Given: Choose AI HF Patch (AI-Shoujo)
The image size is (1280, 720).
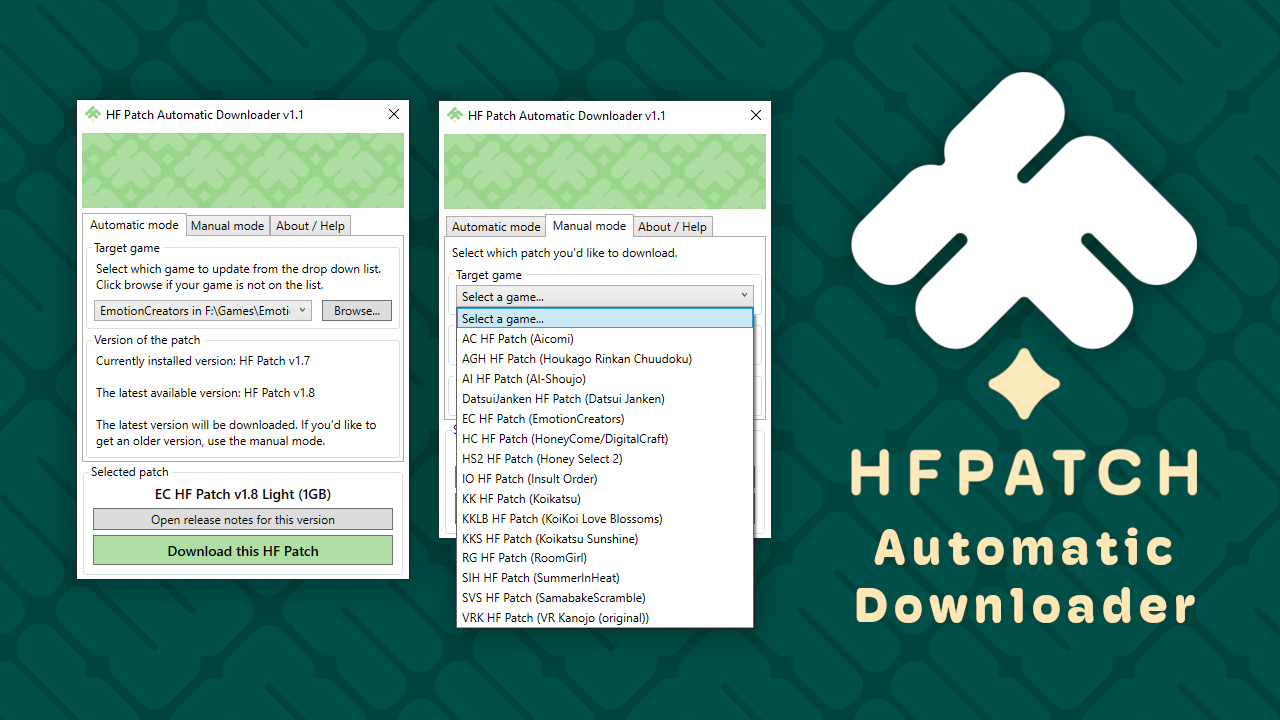Looking at the screenshot, I should (x=605, y=379).
